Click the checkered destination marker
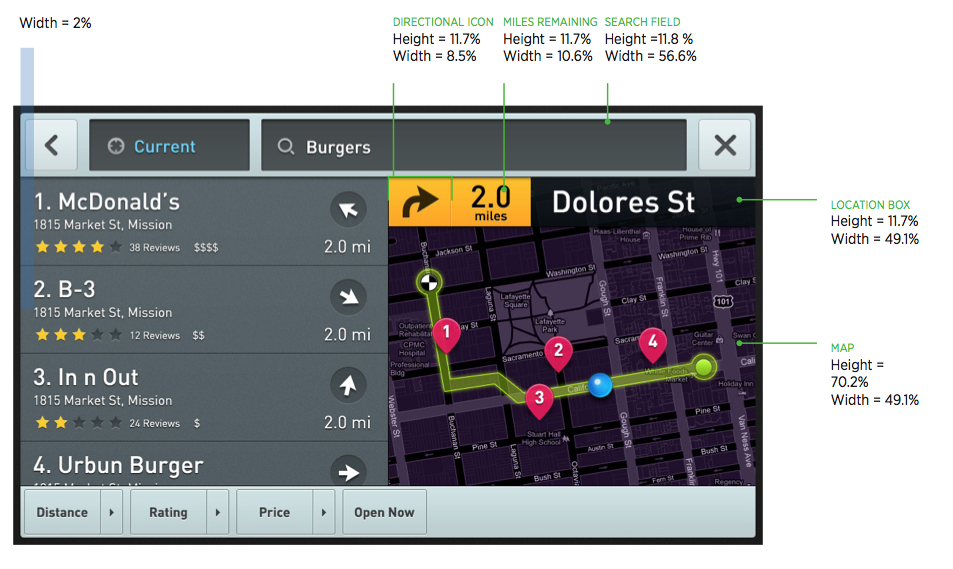The image size is (953, 569). (x=429, y=282)
